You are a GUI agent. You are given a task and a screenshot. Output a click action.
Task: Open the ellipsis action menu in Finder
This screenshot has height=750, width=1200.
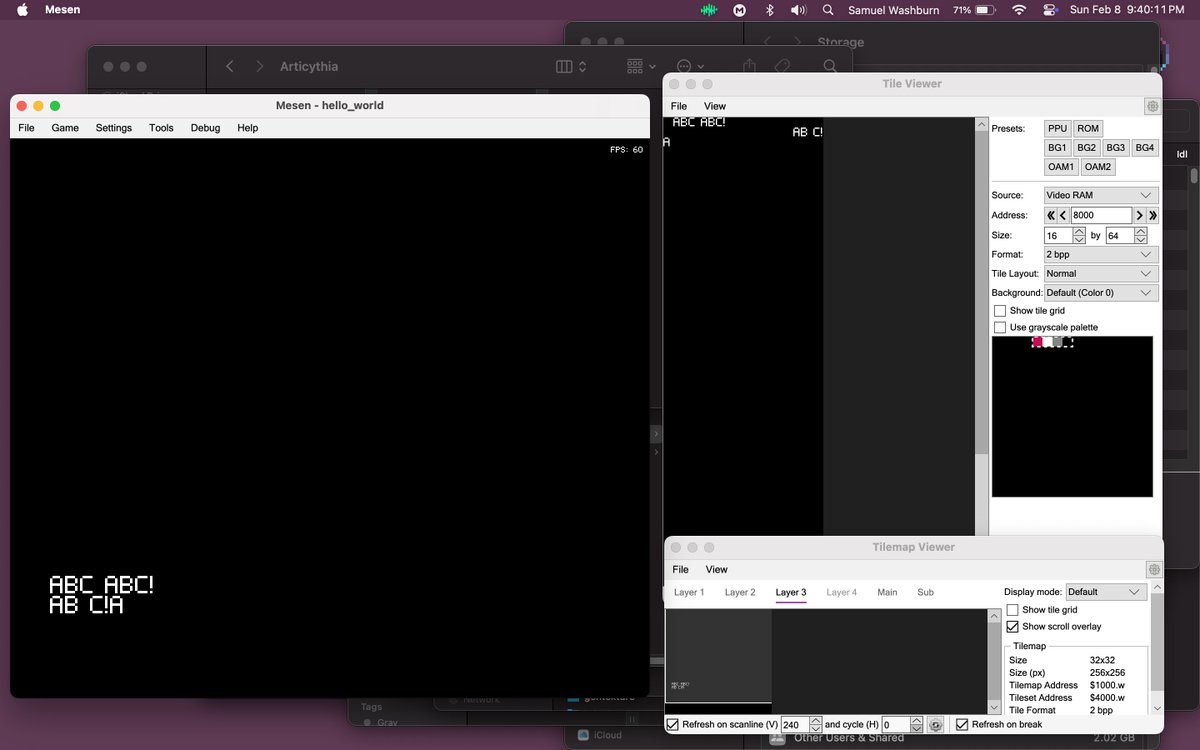pyautogui.click(x=690, y=66)
